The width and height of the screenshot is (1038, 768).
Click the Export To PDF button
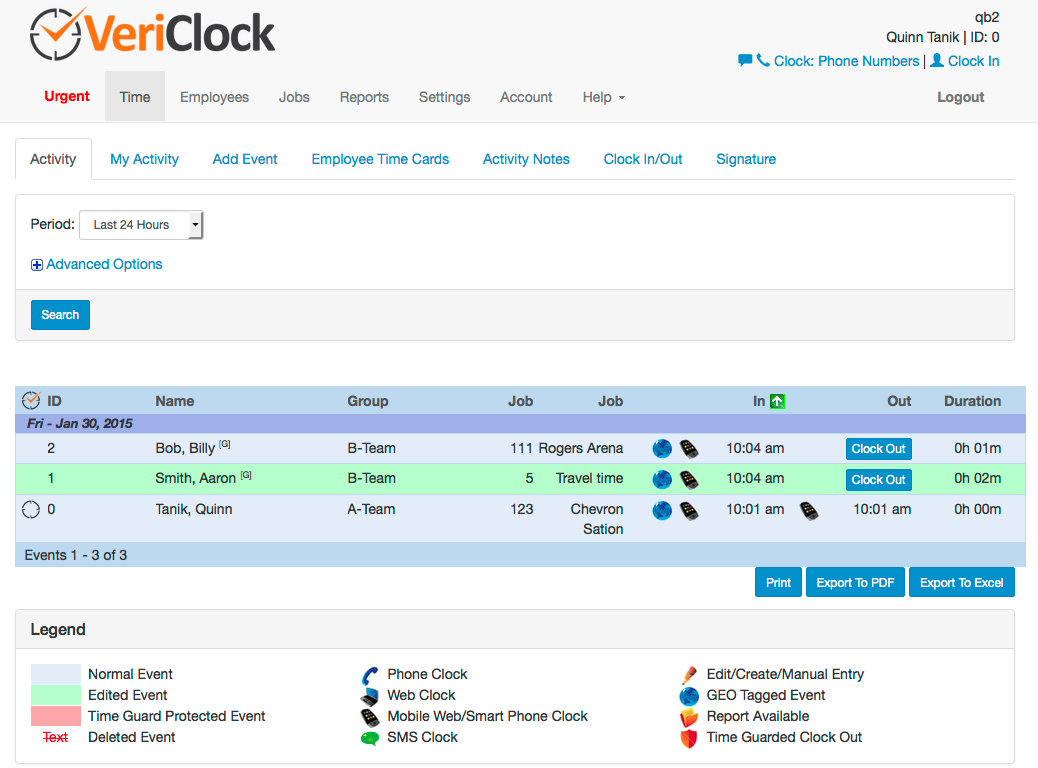pos(854,582)
